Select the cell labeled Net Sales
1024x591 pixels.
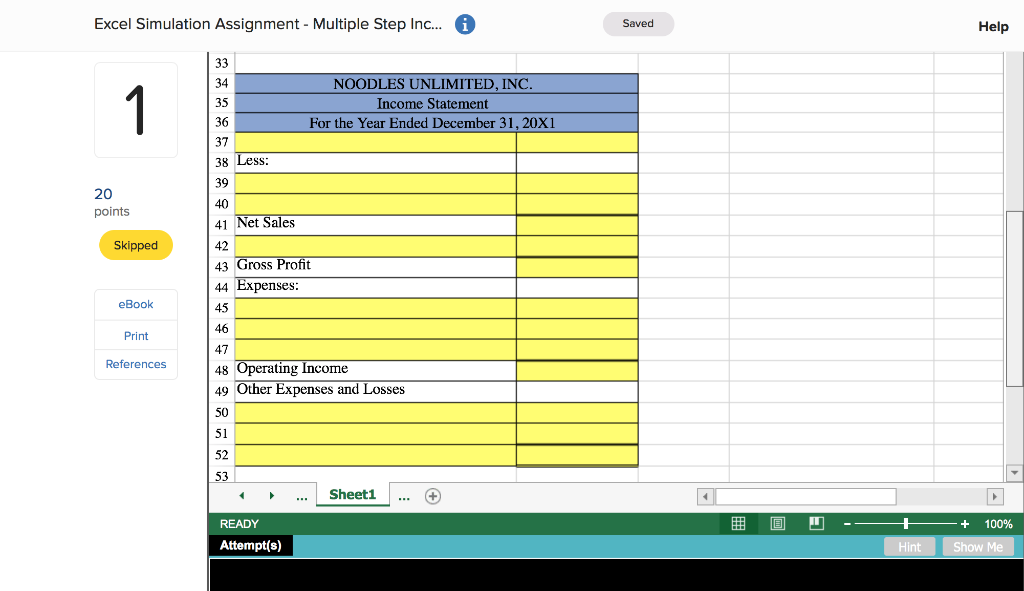coord(374,223)
